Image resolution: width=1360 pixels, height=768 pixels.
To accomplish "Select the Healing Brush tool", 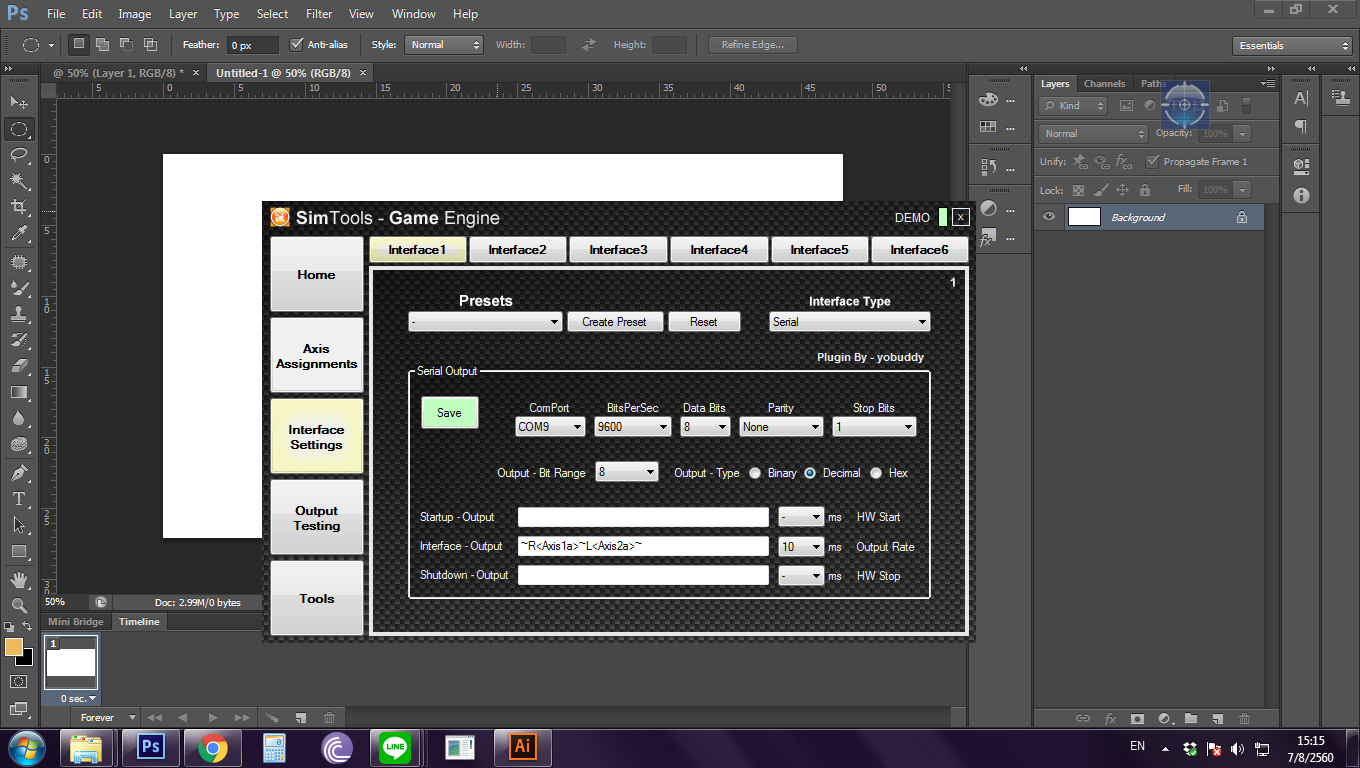I will (19, 261).
